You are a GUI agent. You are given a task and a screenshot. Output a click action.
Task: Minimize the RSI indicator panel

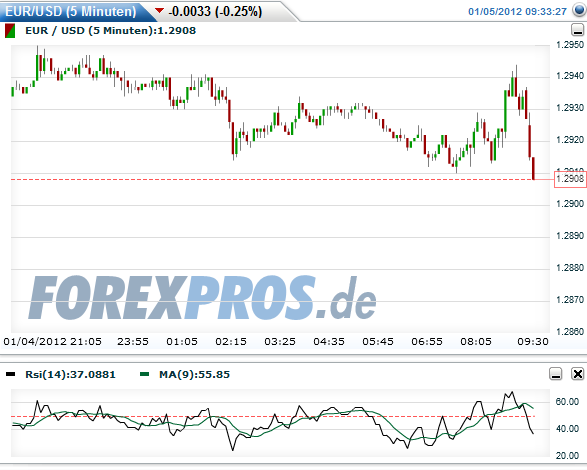(556, 374)
